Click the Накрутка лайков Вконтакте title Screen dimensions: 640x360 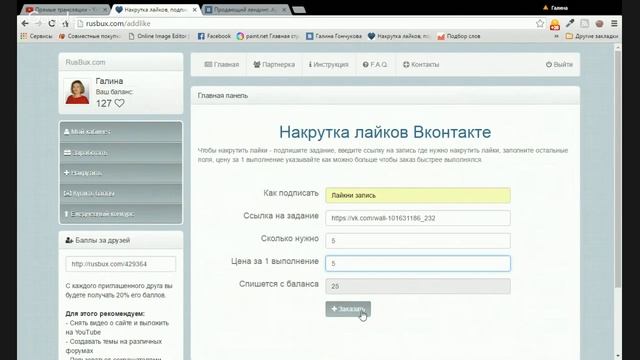click(385, 132)
